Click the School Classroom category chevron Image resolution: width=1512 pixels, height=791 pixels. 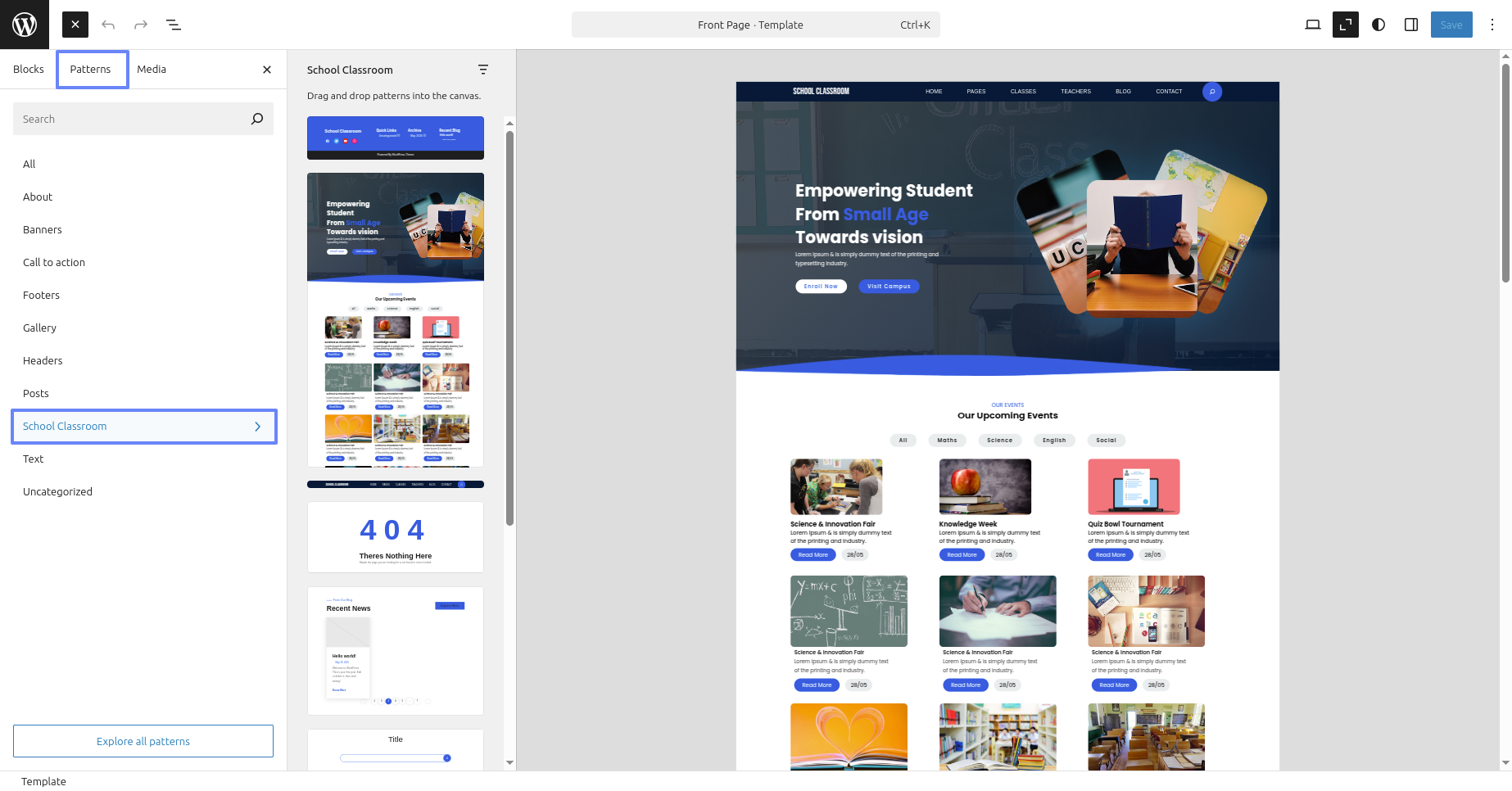coord(257,427)
